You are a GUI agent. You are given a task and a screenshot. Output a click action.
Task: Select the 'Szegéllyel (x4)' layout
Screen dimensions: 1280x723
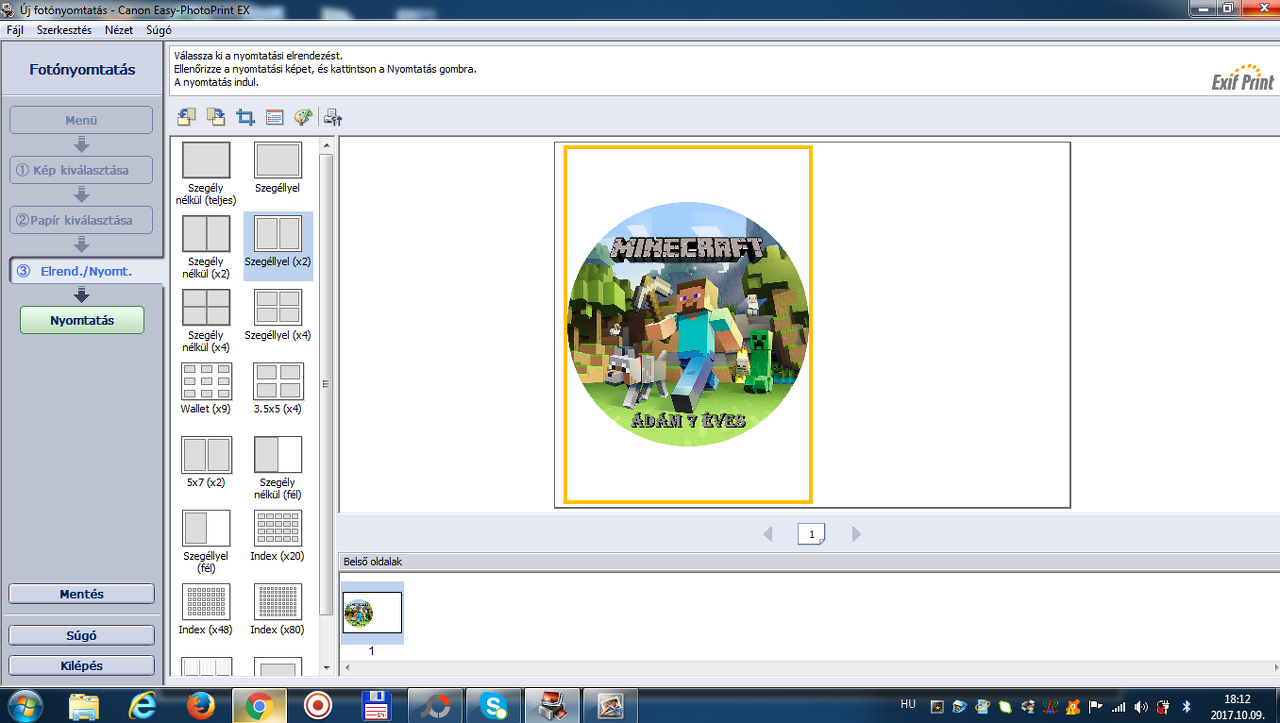pyautogui.click(x=278, y=314)
